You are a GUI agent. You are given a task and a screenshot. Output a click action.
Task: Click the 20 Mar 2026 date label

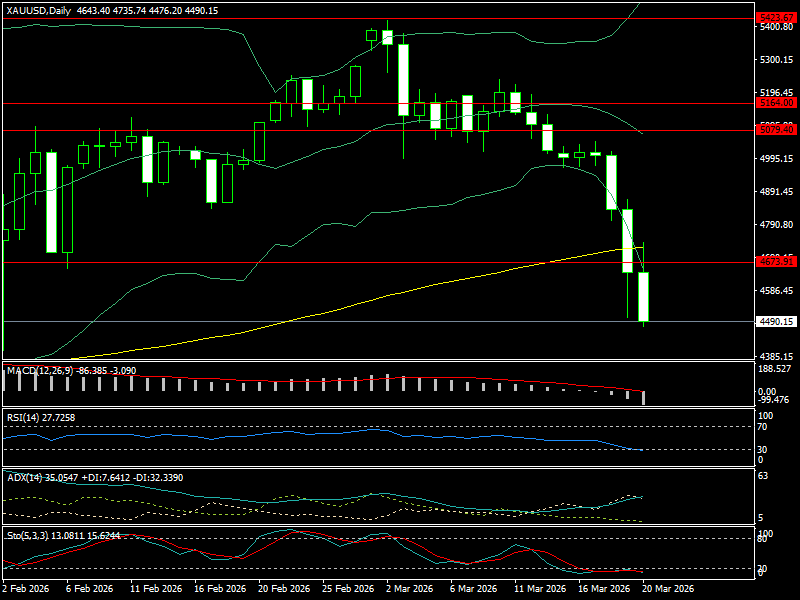click(x=666, y=590)
